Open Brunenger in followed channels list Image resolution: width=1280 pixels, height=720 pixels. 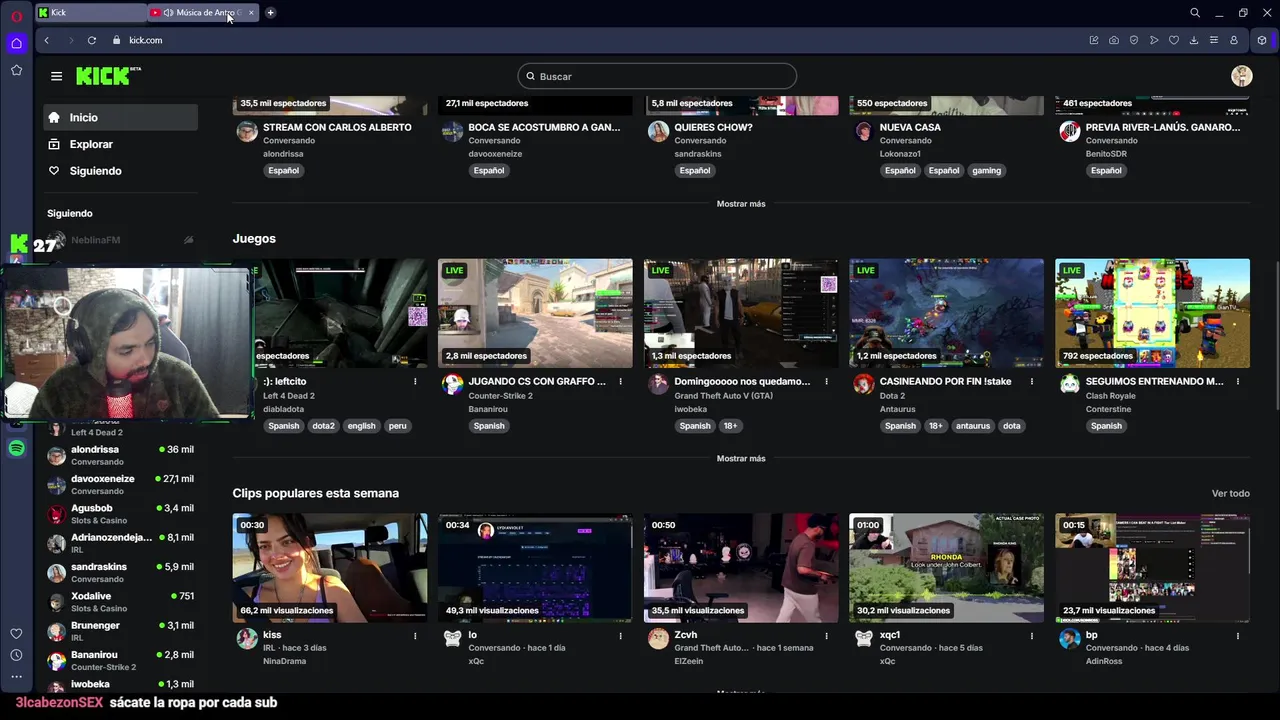tap(120, 631)
